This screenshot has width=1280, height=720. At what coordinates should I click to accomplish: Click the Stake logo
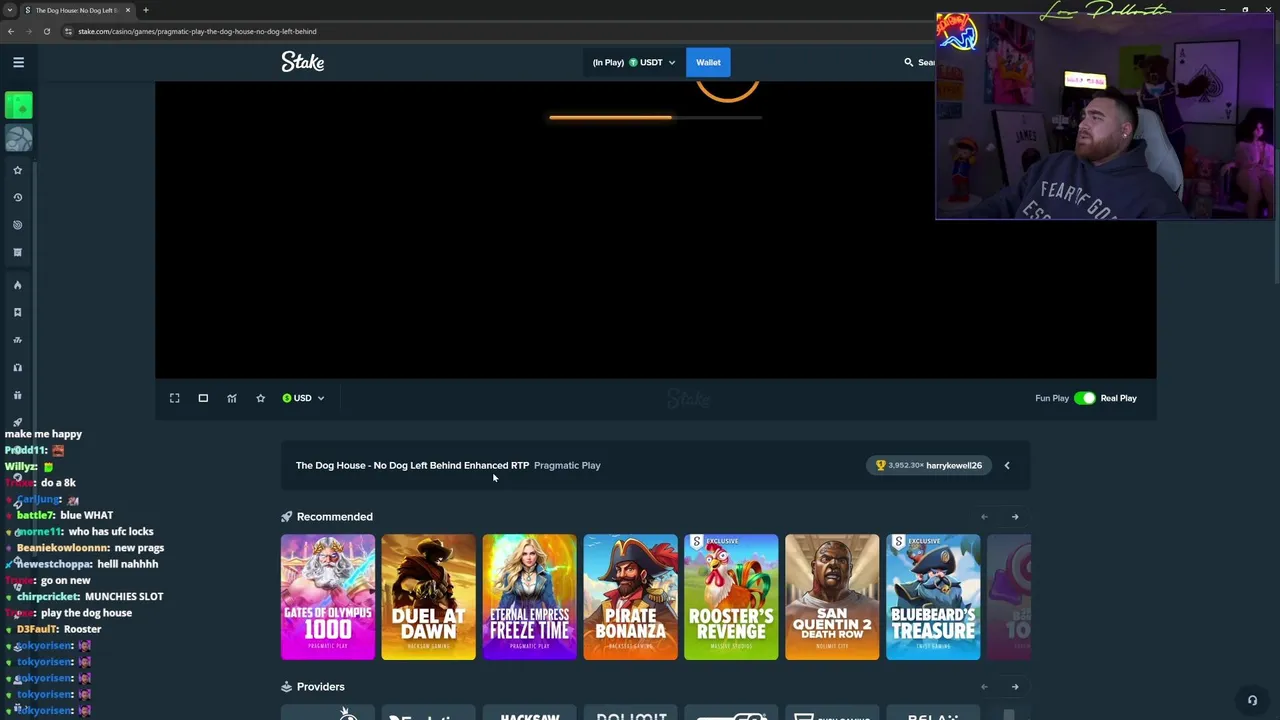point(302,62)
